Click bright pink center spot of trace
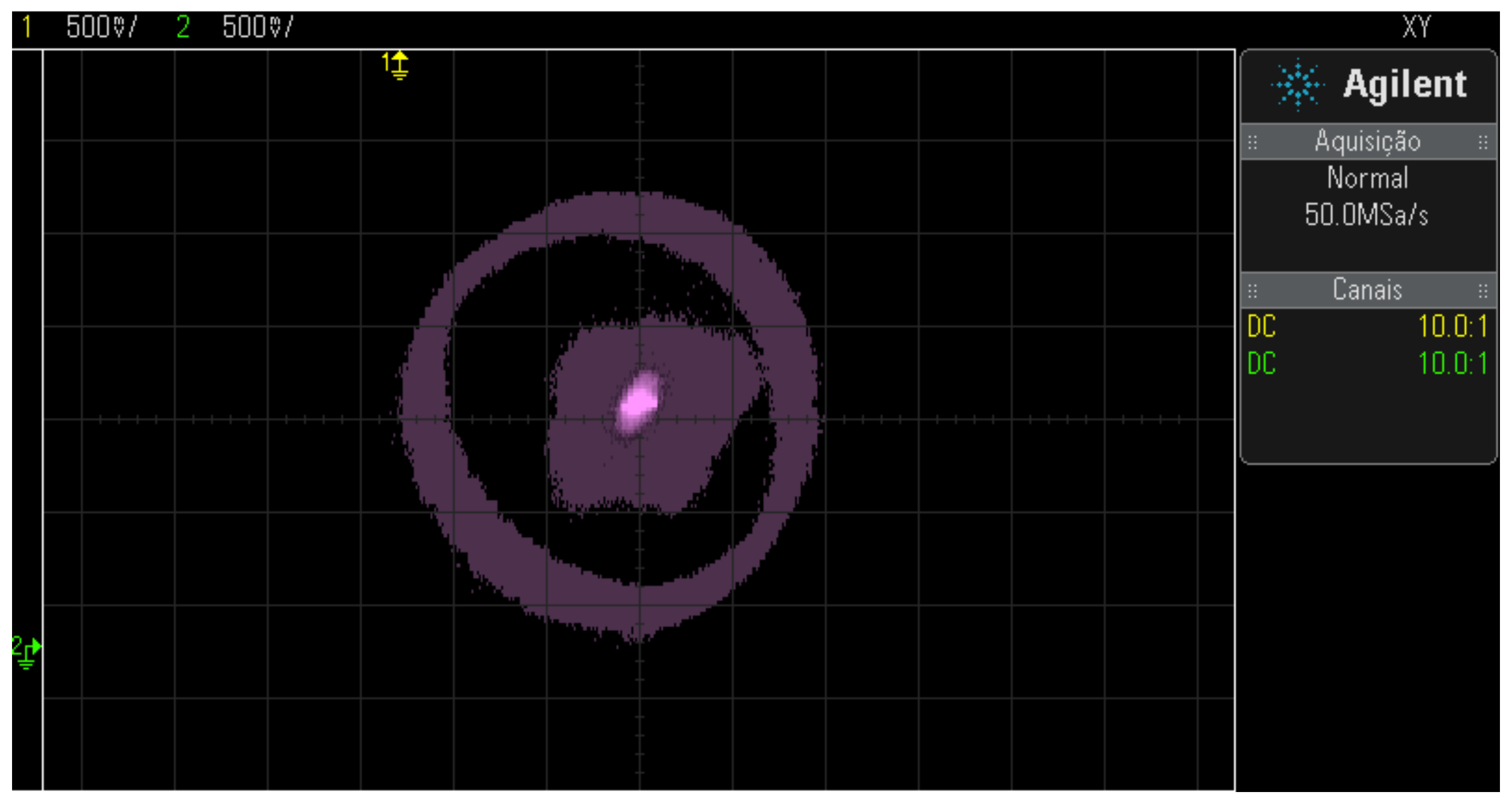 pyautogui.click(x=639, y=403)
